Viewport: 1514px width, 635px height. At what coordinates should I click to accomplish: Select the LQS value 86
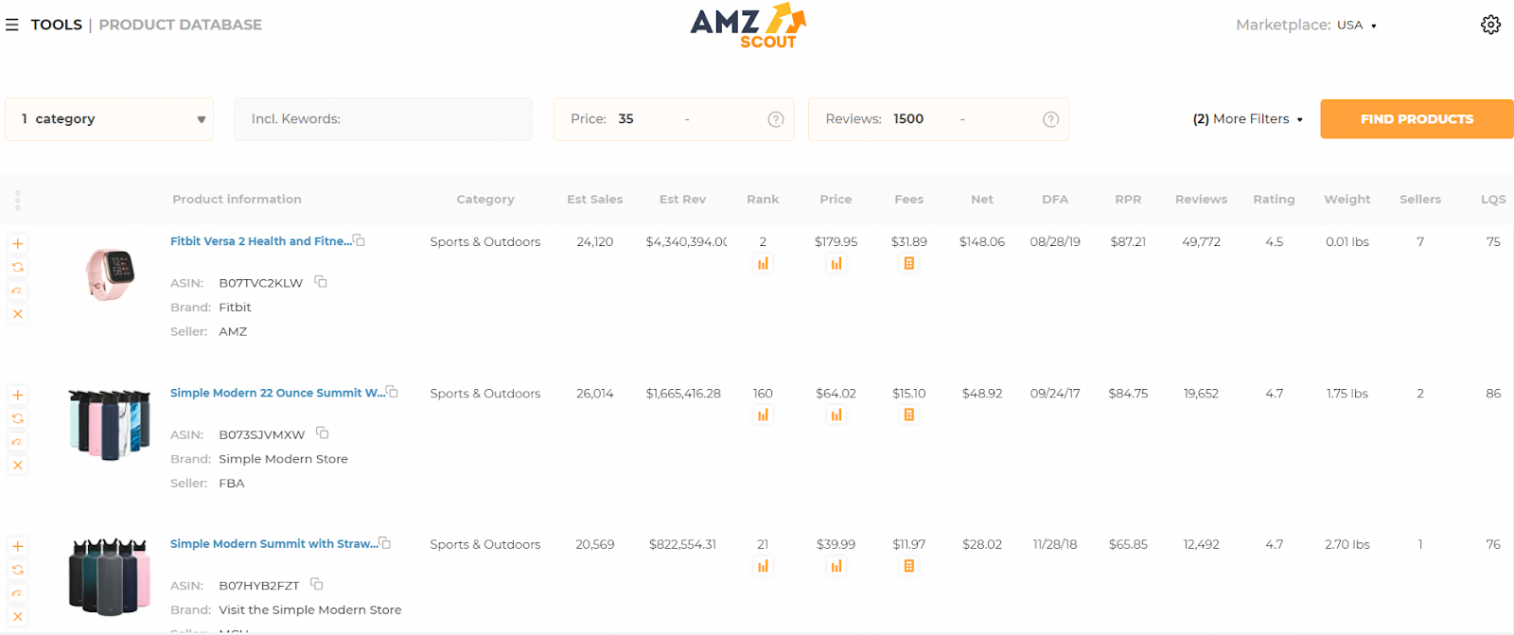point(1493,393)
